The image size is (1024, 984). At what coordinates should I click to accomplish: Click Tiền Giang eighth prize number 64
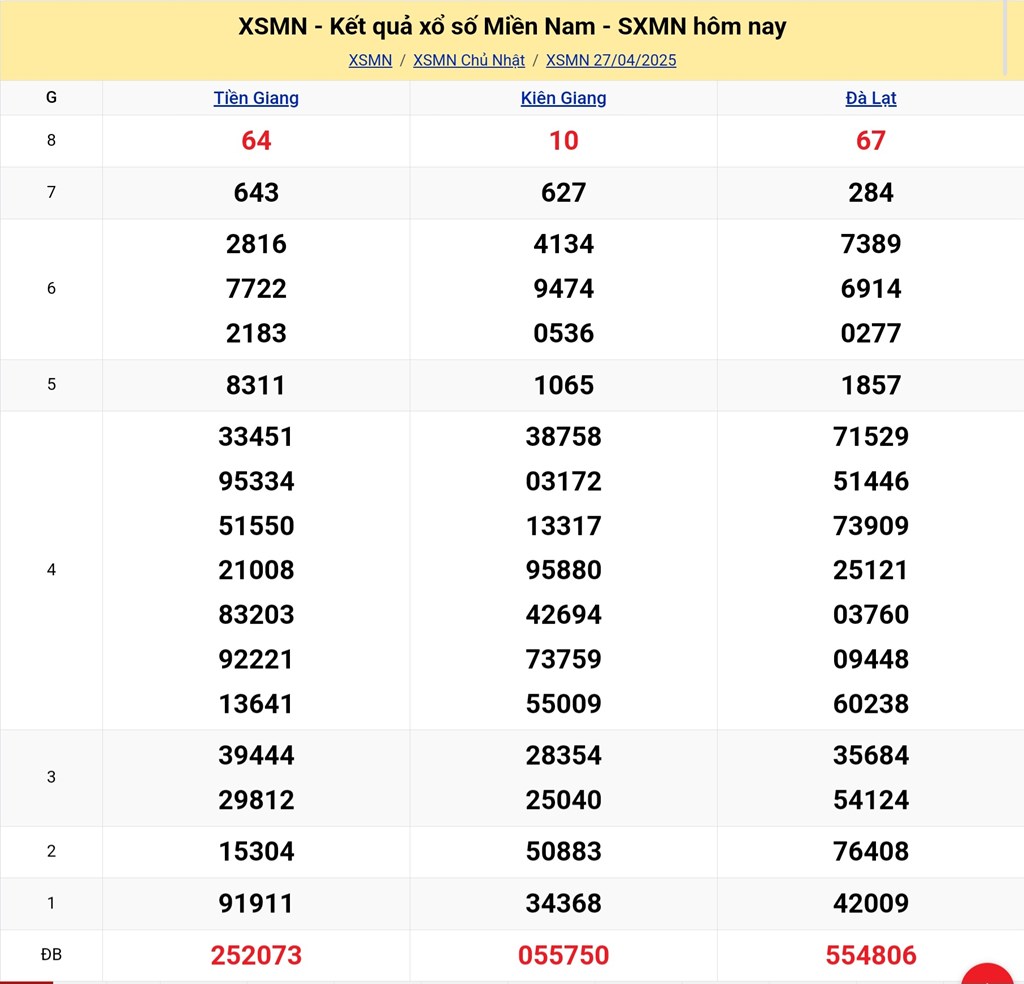point(256,141)
